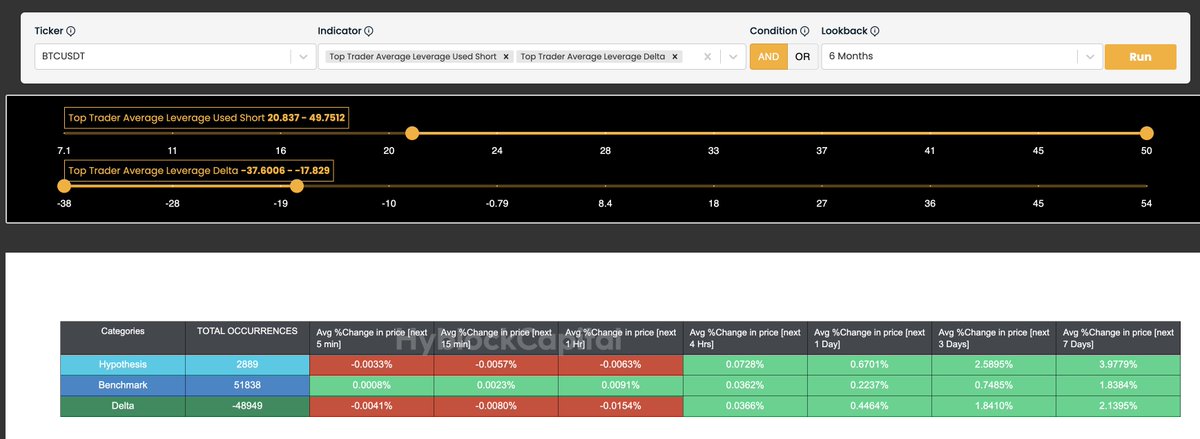Click the info icon next to Ticker
This screenshot has height=439, width=1200.
(71, 31)
